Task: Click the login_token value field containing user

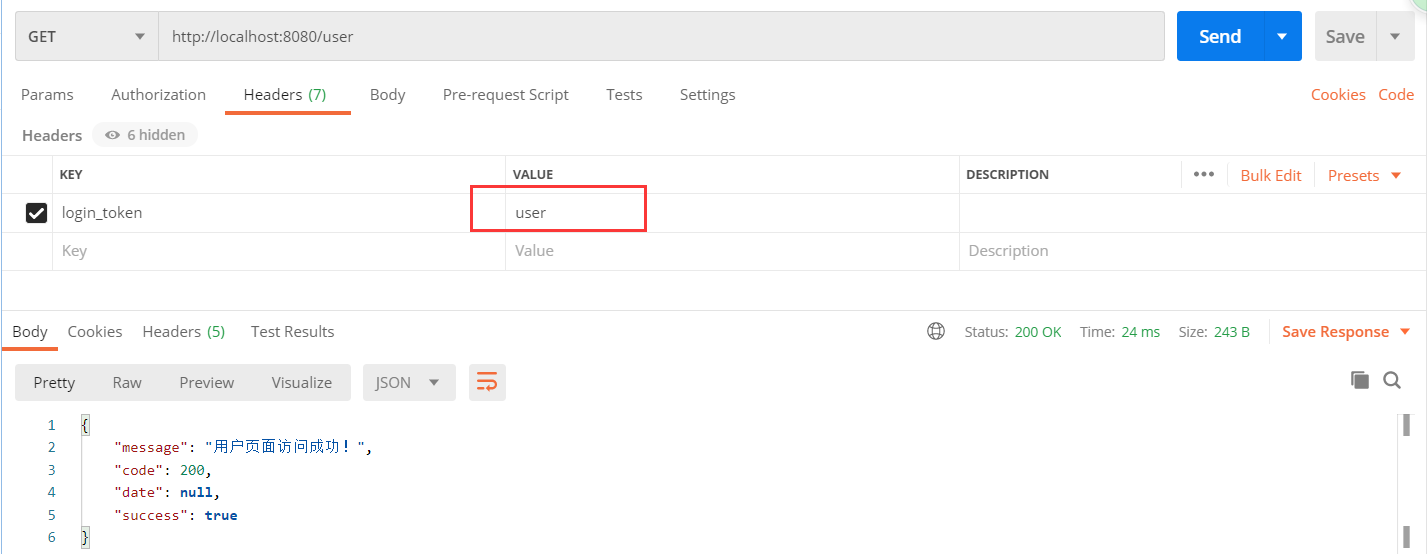Action: pyautogui.click(x=558, y=212)
